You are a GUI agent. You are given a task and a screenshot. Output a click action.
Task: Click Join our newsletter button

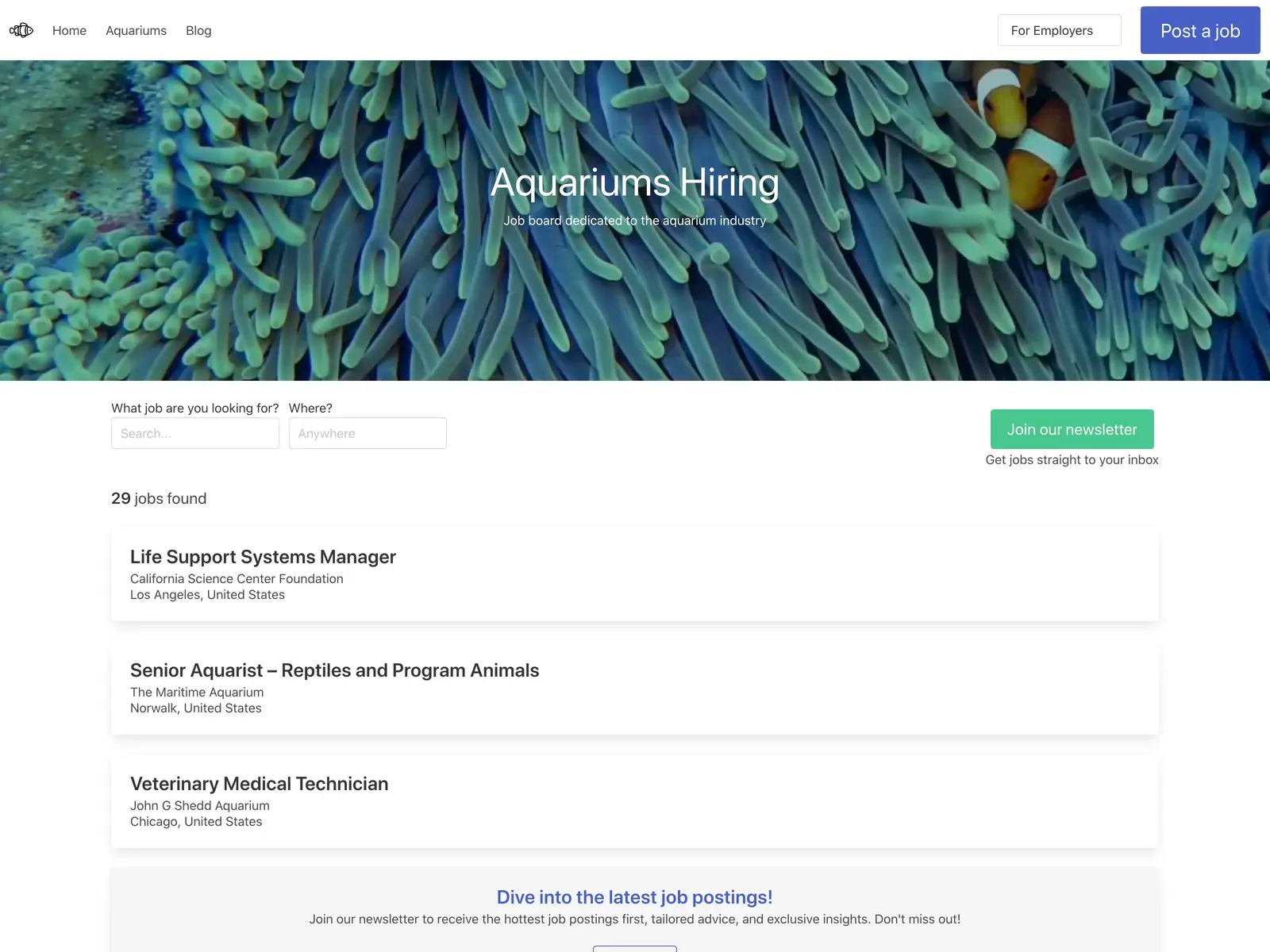(1072, 429)
